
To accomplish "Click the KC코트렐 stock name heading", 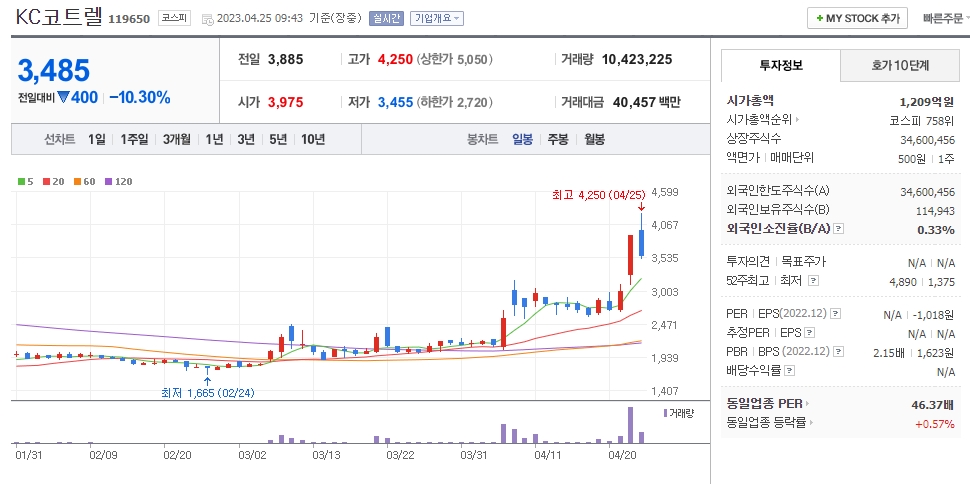I will point(59,17).
